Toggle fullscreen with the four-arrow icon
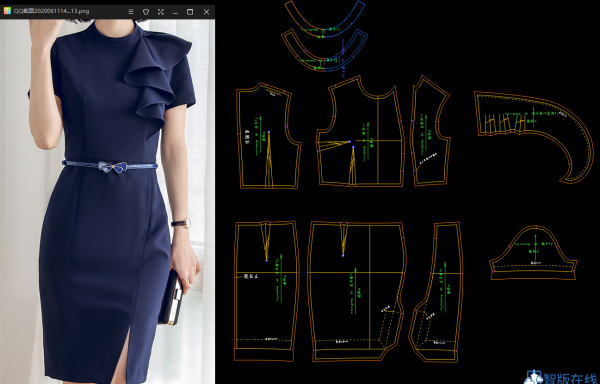 pyautogui.click(x=160, y=12)
